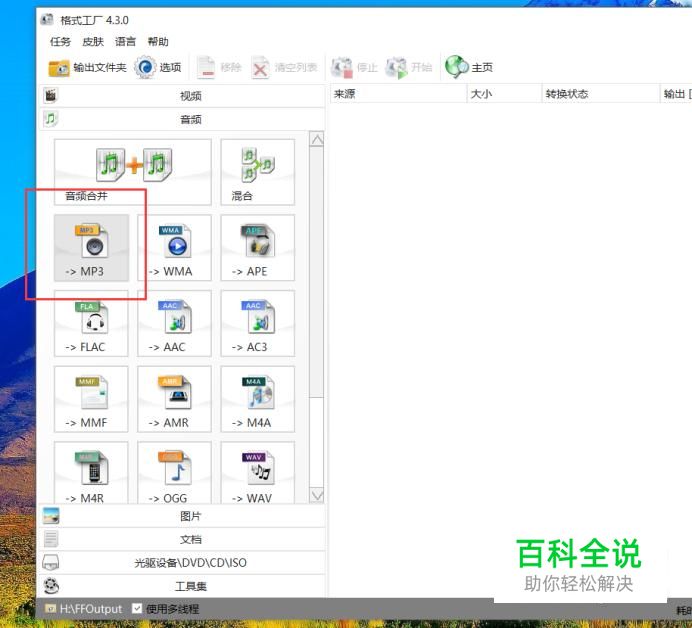692x628 pixels.
Task: Click the Format Factory title bar icon
Action: pyautogui.click(x=47, y=20)
